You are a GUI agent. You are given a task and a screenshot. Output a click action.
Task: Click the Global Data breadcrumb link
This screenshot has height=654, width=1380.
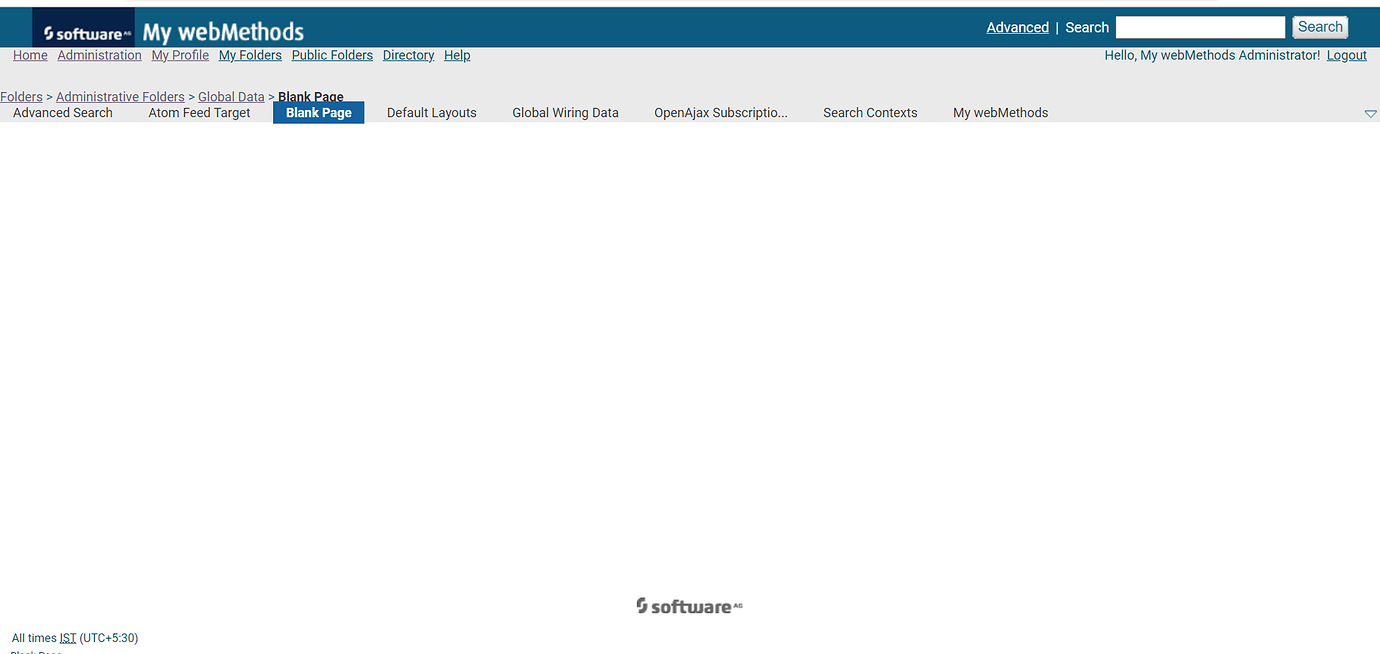[231, 97]
